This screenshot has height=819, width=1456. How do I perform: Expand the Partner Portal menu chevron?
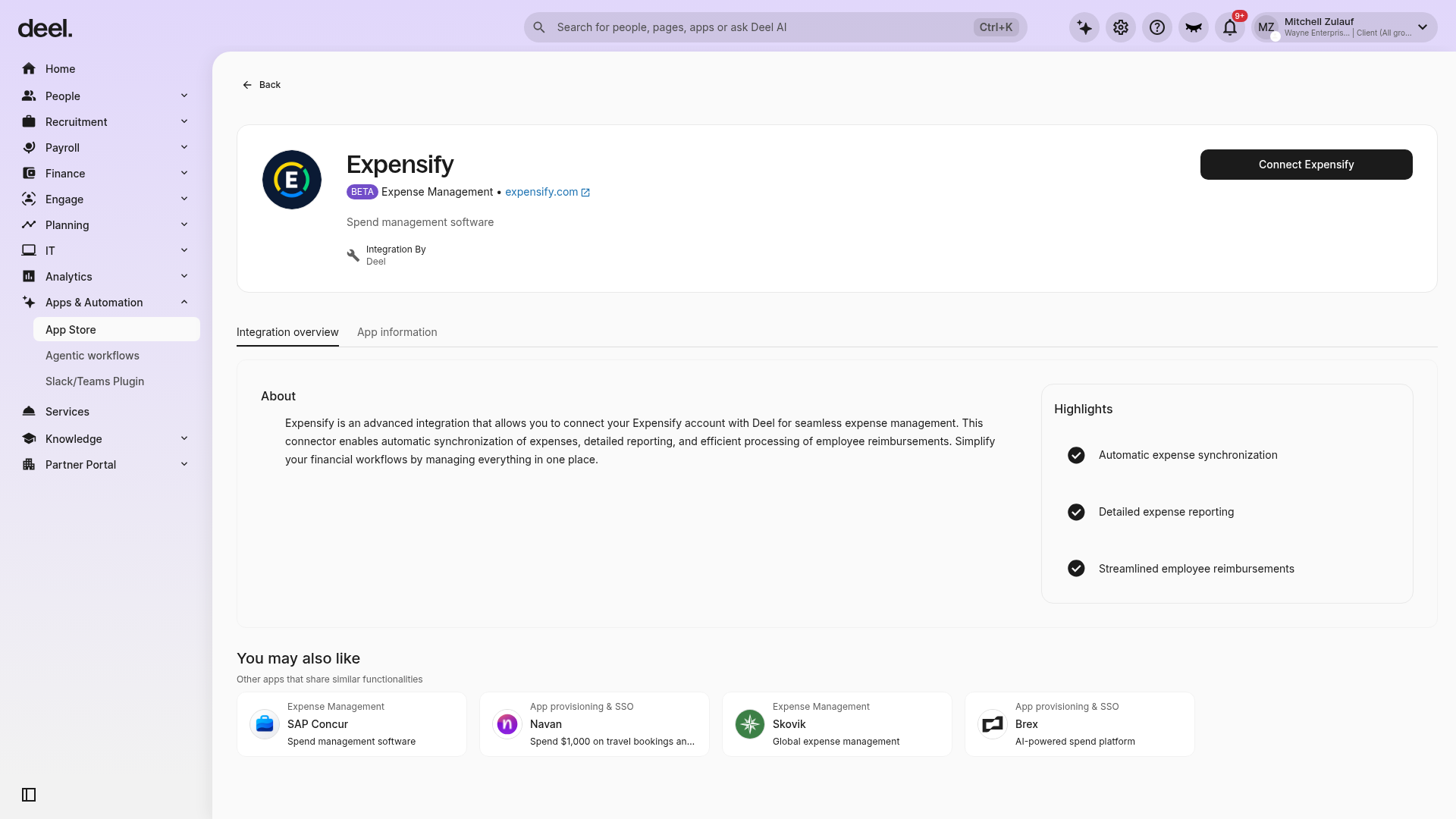click(184, 464)
